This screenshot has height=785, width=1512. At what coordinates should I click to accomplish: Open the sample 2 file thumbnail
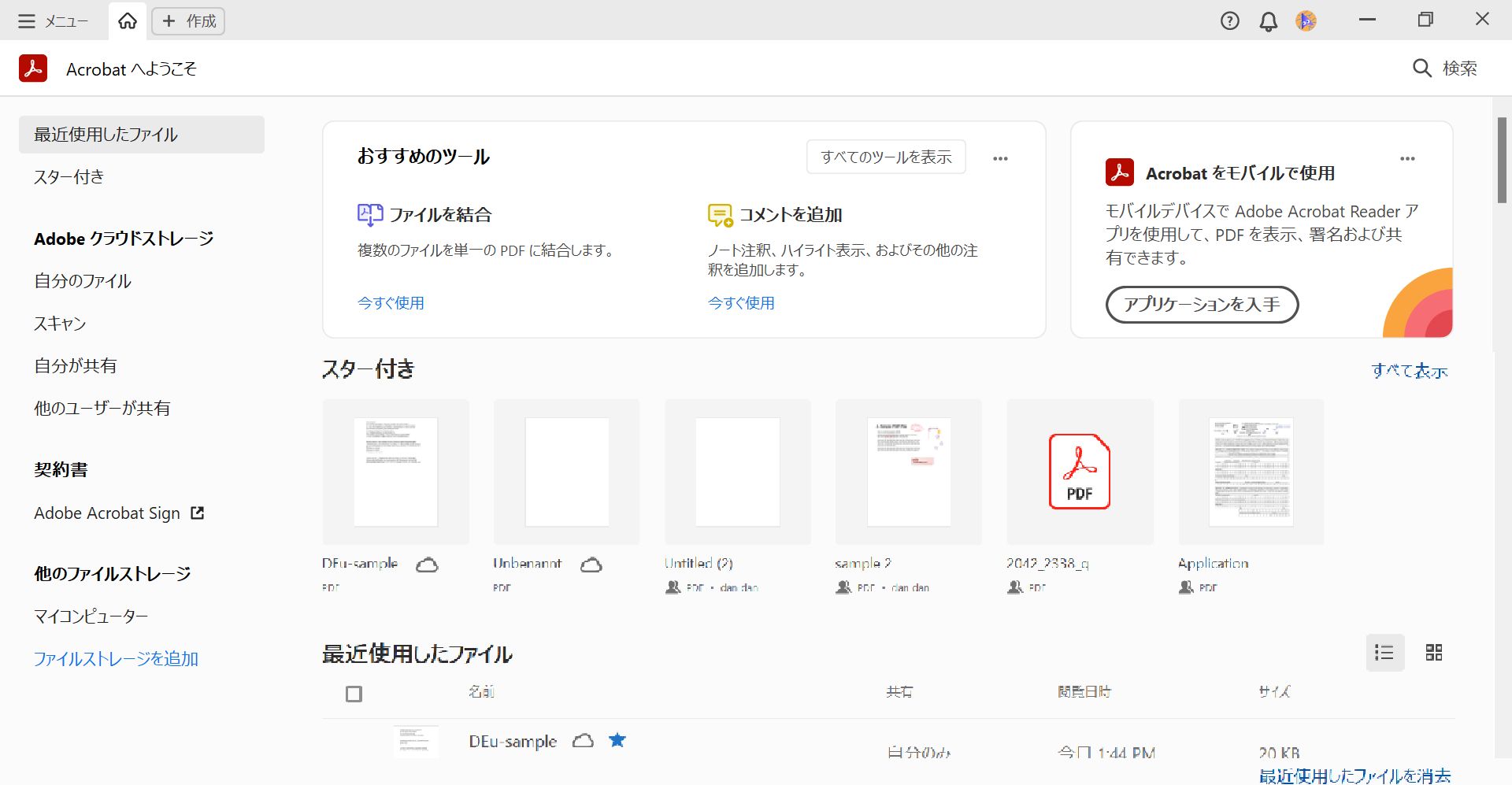point(908,471)
